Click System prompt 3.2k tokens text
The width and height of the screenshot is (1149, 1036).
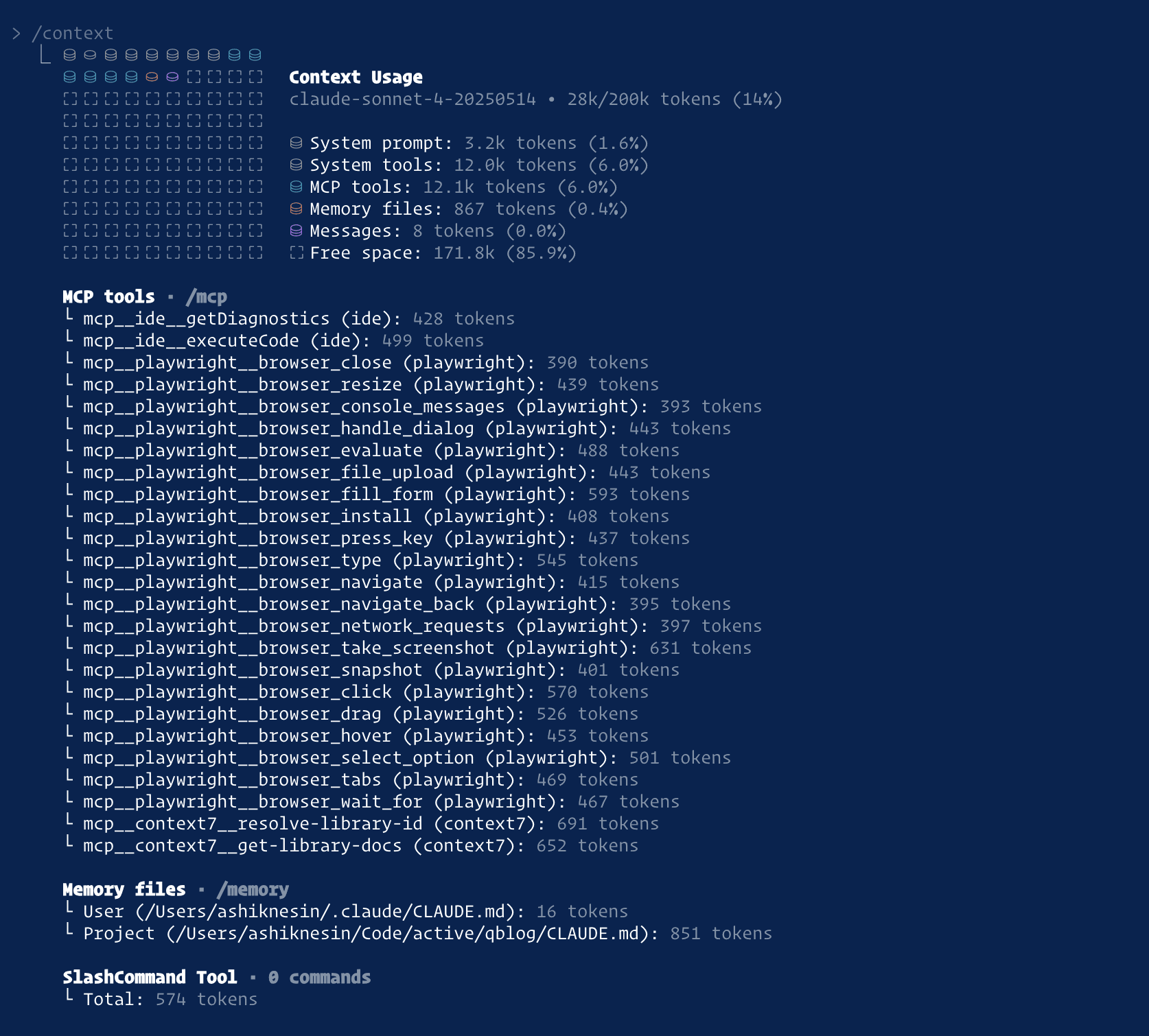coord(479,143)
